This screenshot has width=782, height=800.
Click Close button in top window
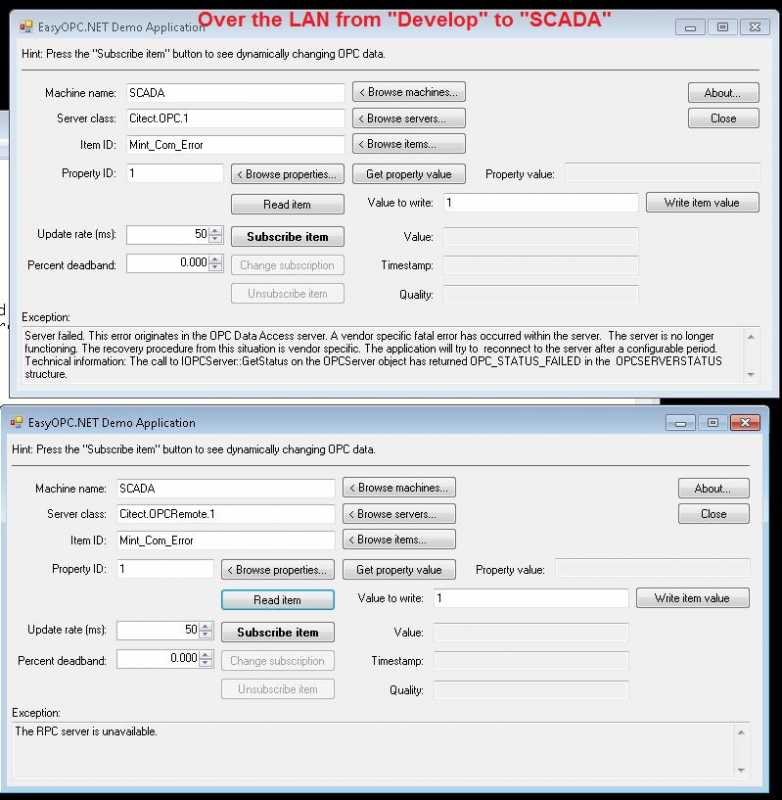(x=723, y=118)
